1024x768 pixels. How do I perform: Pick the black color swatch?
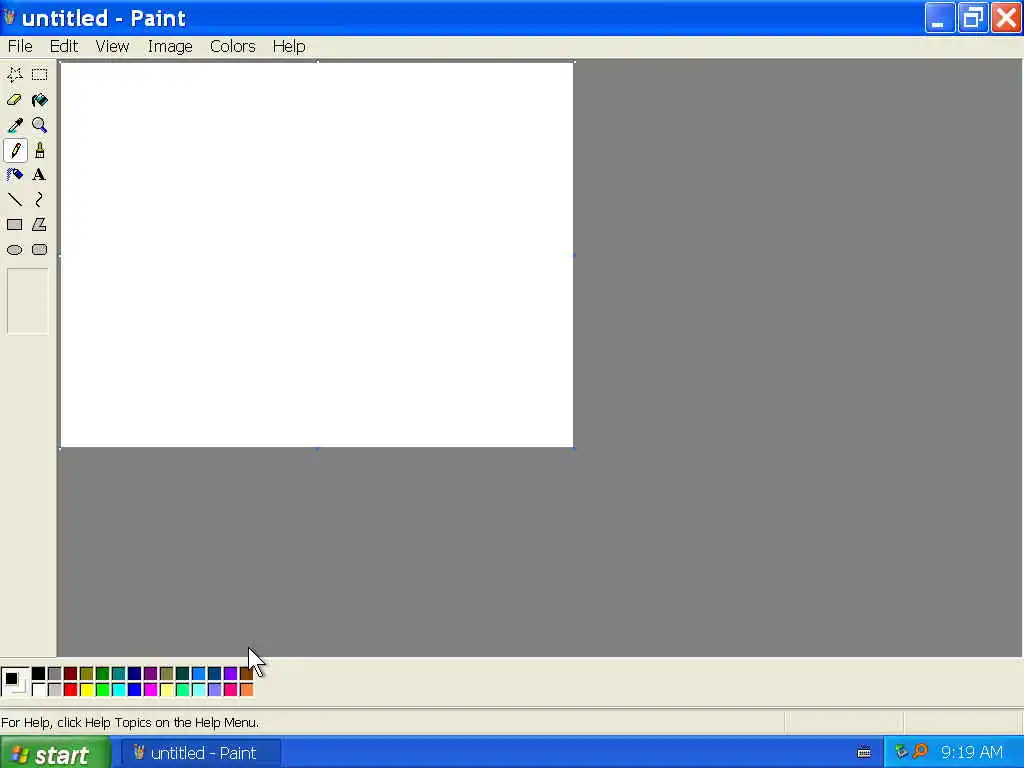(x=39, y=673)
